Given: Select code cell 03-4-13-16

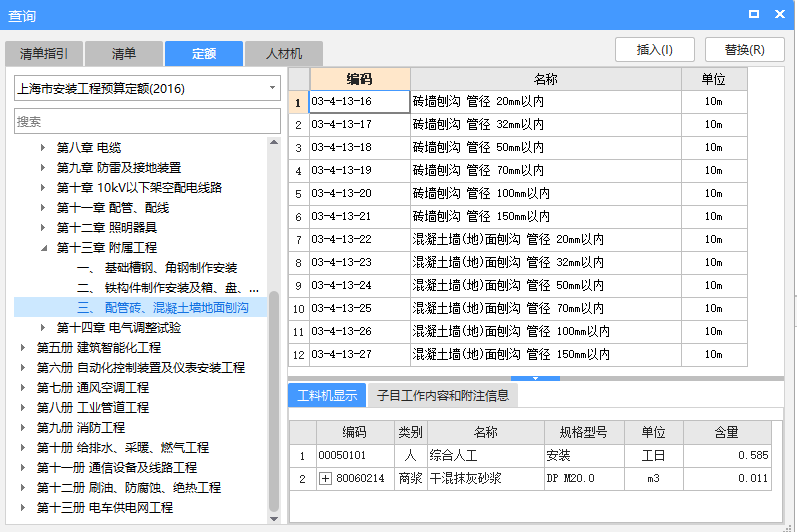Looking at the screenshot, I should [360, 102].
